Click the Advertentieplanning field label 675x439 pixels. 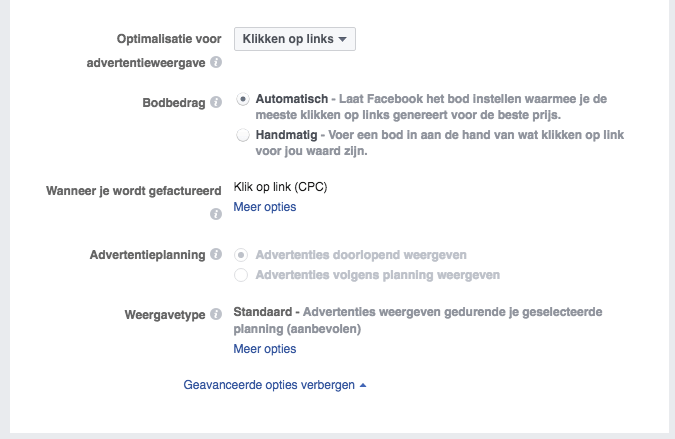[148, 255]
